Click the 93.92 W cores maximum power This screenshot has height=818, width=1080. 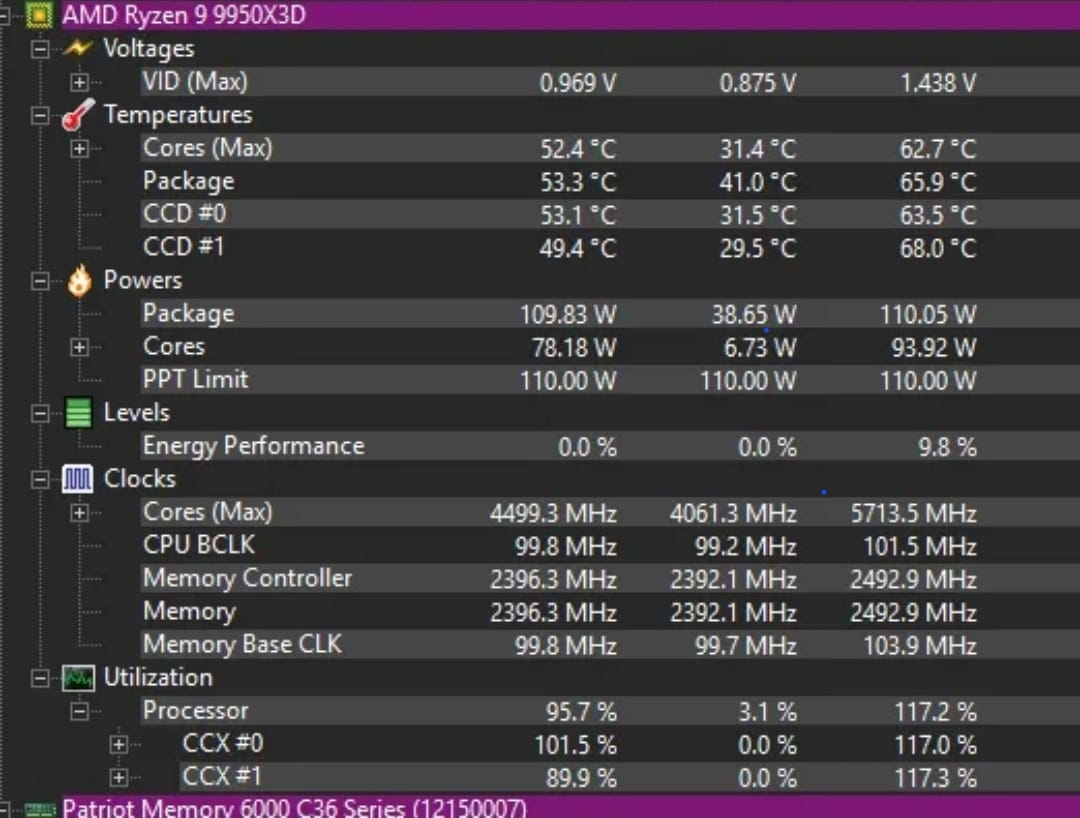(933, 348)
